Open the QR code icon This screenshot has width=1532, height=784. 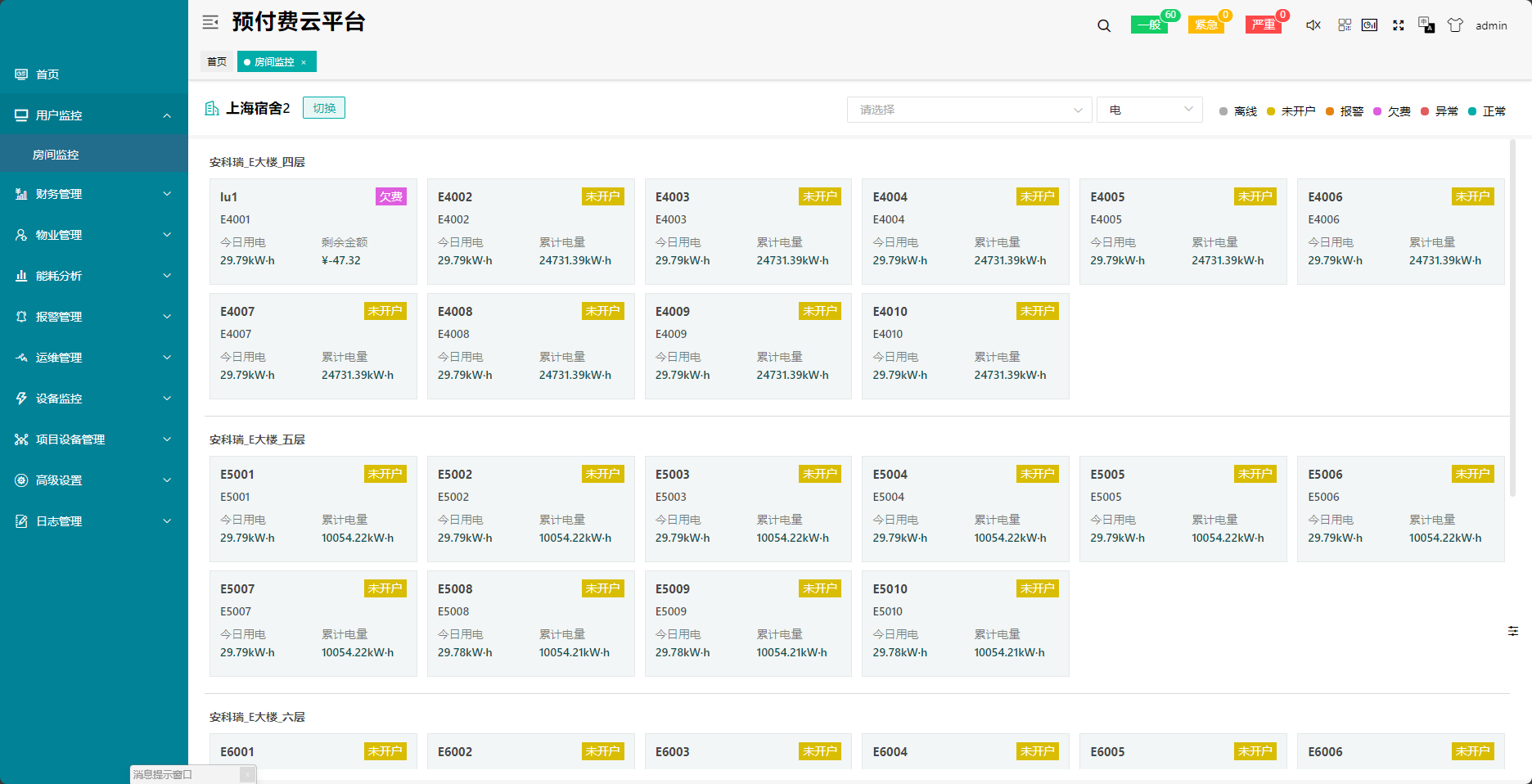(1345, 25)
